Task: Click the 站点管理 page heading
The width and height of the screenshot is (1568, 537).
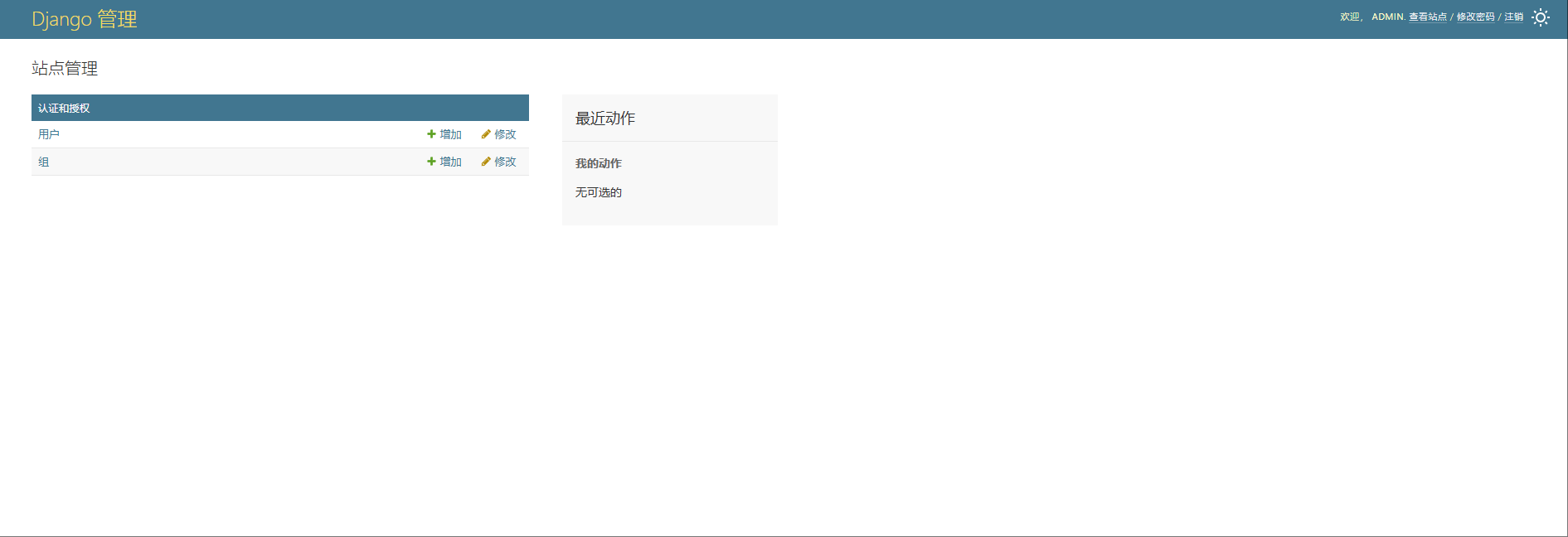Action: (65, 69)
